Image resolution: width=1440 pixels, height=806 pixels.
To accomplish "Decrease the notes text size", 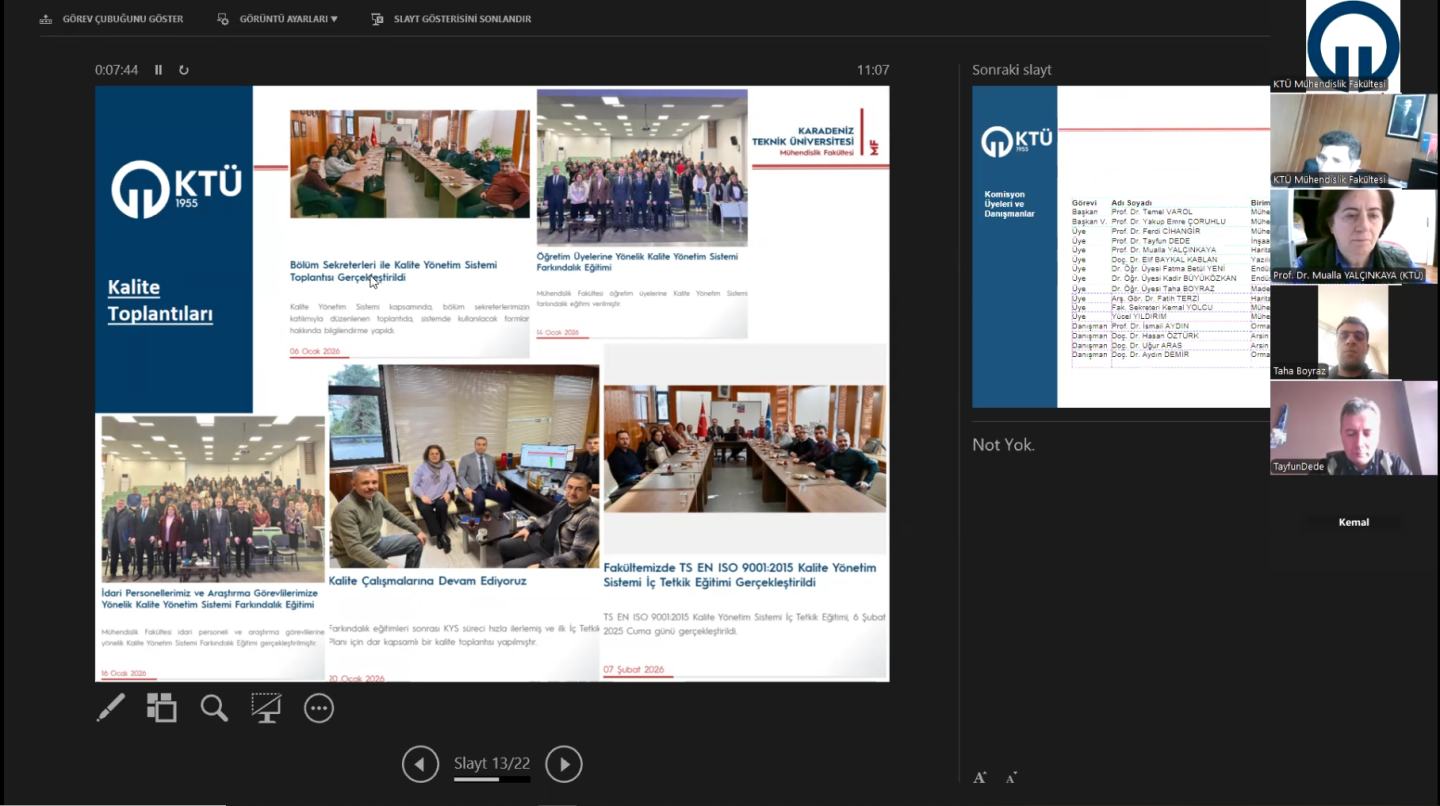I will pos(1011,777).
